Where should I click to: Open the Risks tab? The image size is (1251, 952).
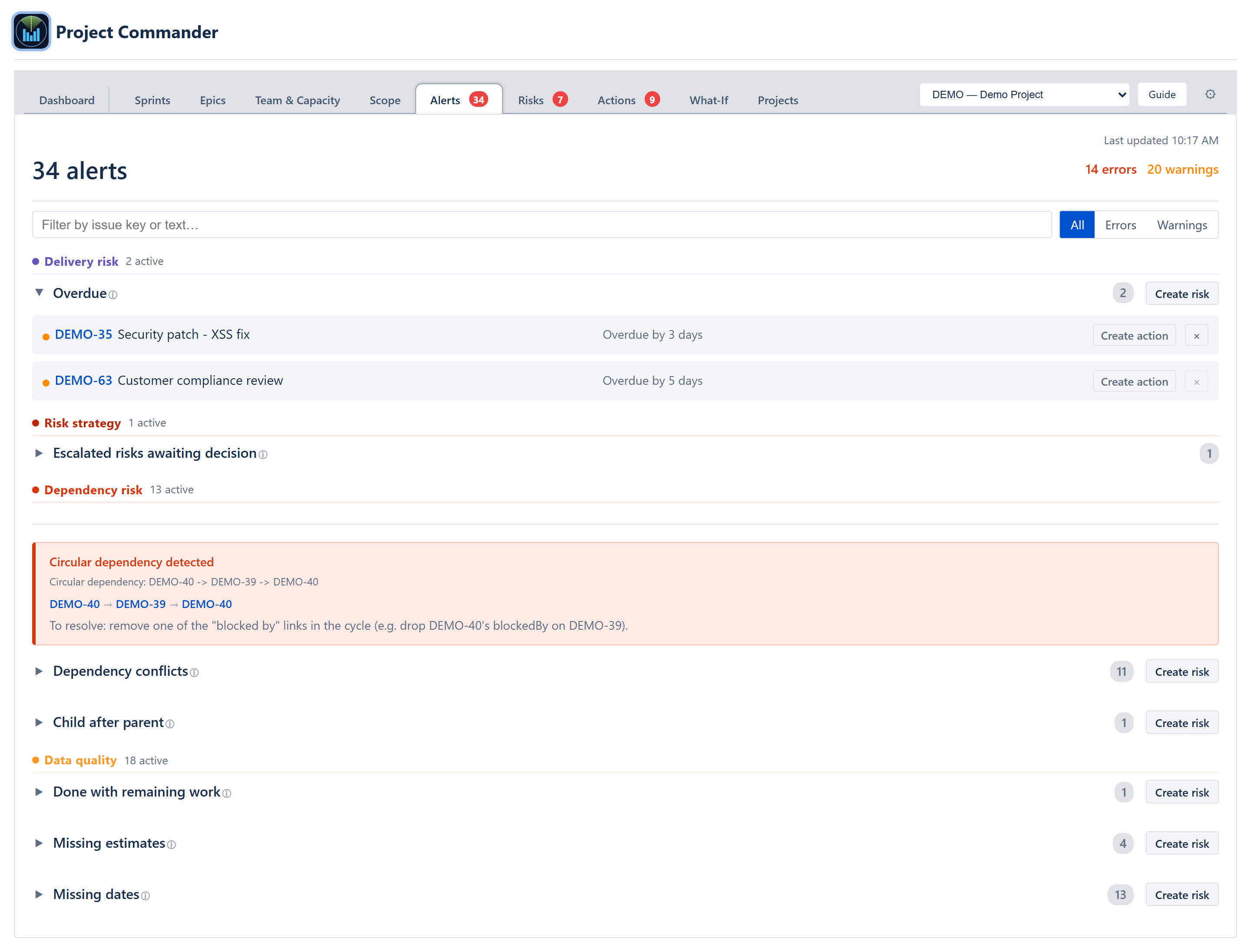pos(543,100)
